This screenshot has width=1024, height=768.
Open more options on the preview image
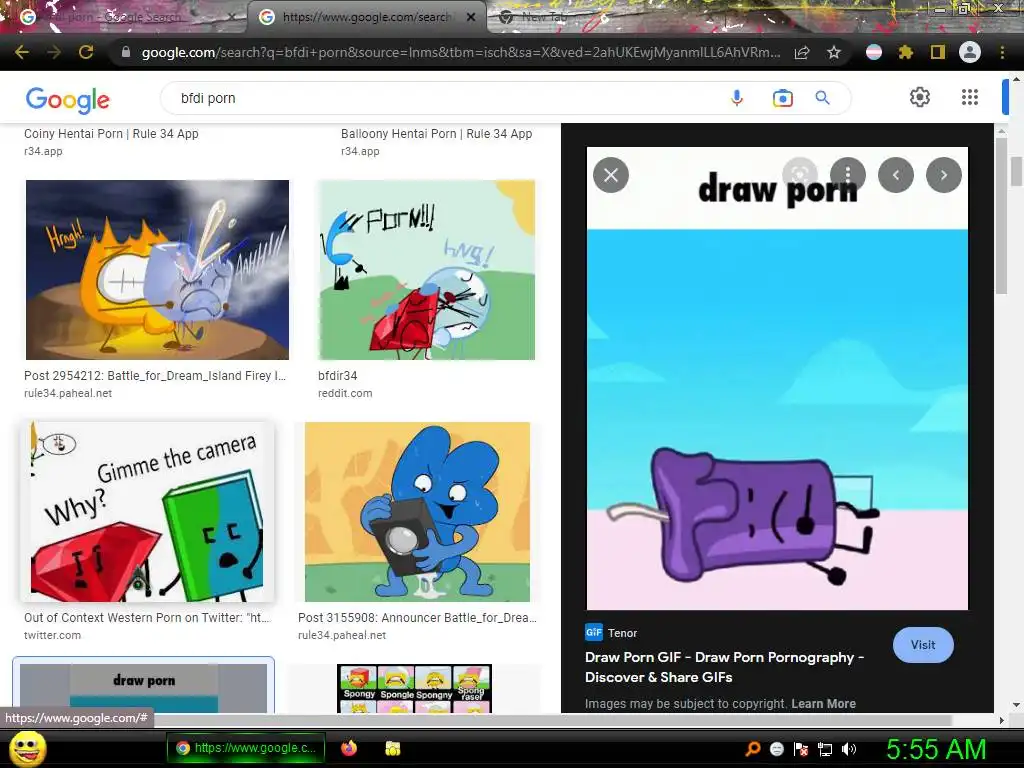point(848,174)
